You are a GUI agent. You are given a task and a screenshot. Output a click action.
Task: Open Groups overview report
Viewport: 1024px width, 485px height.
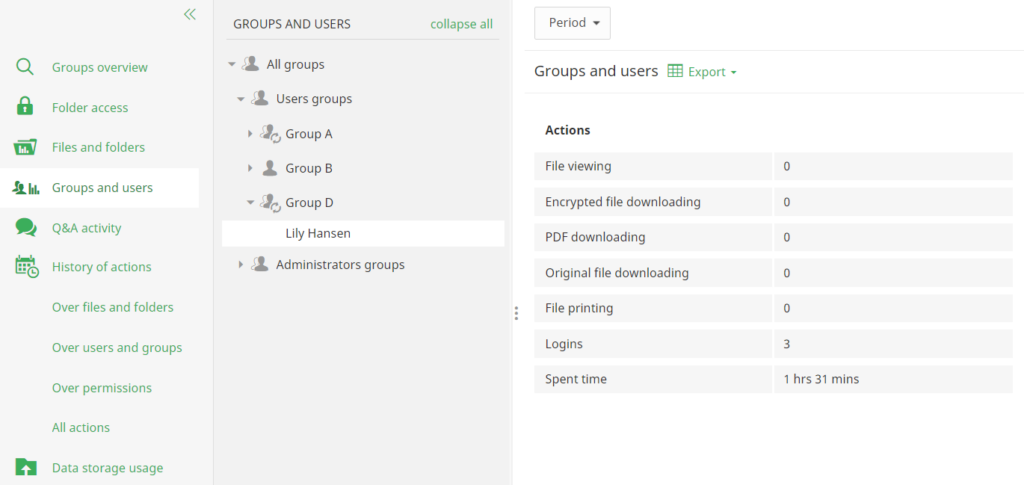pyautogui.click(x=100, y=67)
